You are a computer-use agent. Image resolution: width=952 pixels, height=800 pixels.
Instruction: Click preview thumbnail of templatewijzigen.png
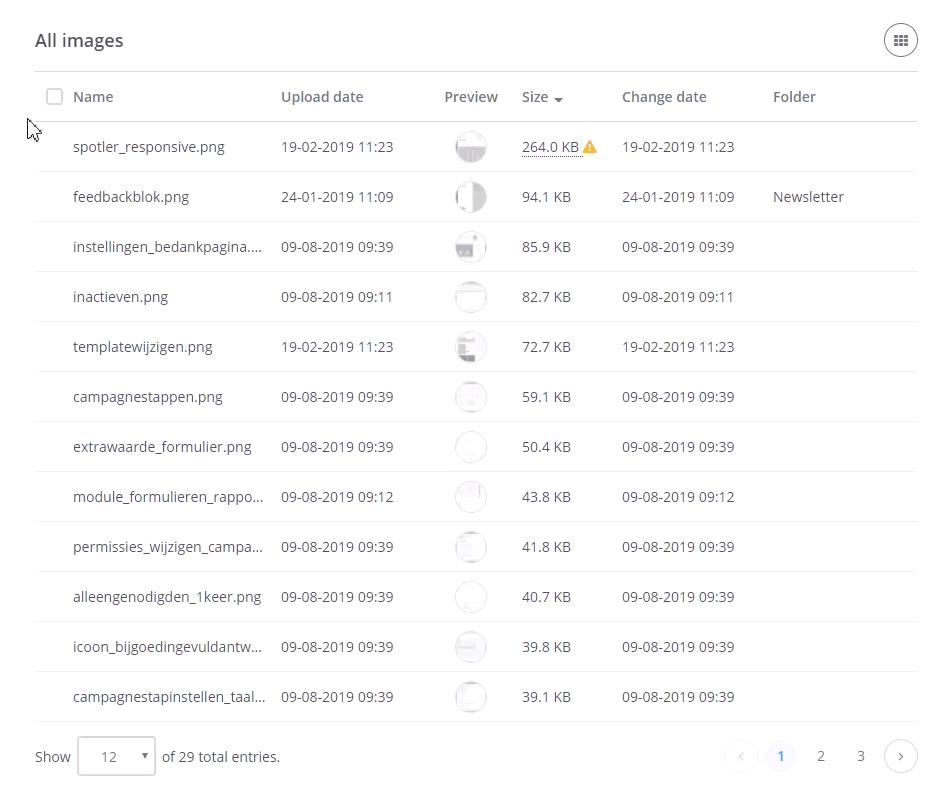[470, 347]
